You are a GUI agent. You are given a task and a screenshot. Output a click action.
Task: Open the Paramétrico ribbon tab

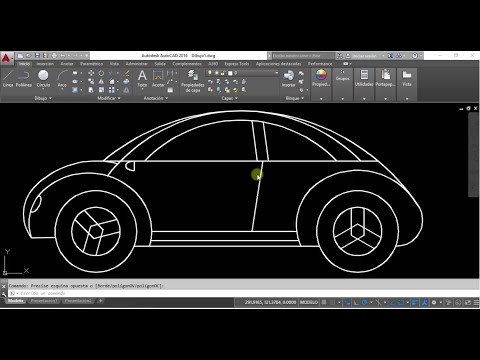pos(91,64)
